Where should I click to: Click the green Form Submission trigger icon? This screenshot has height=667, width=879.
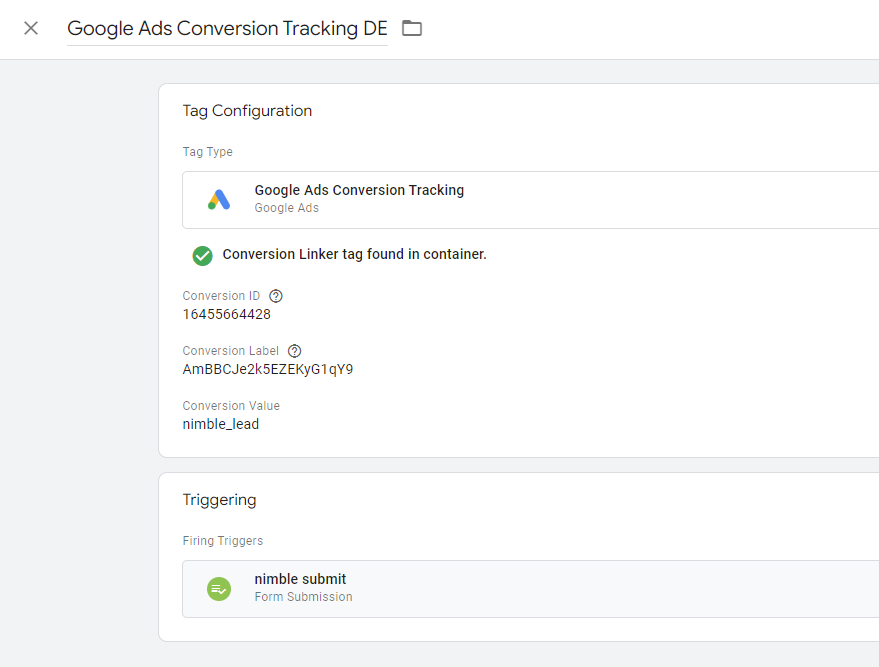(219, 589)
